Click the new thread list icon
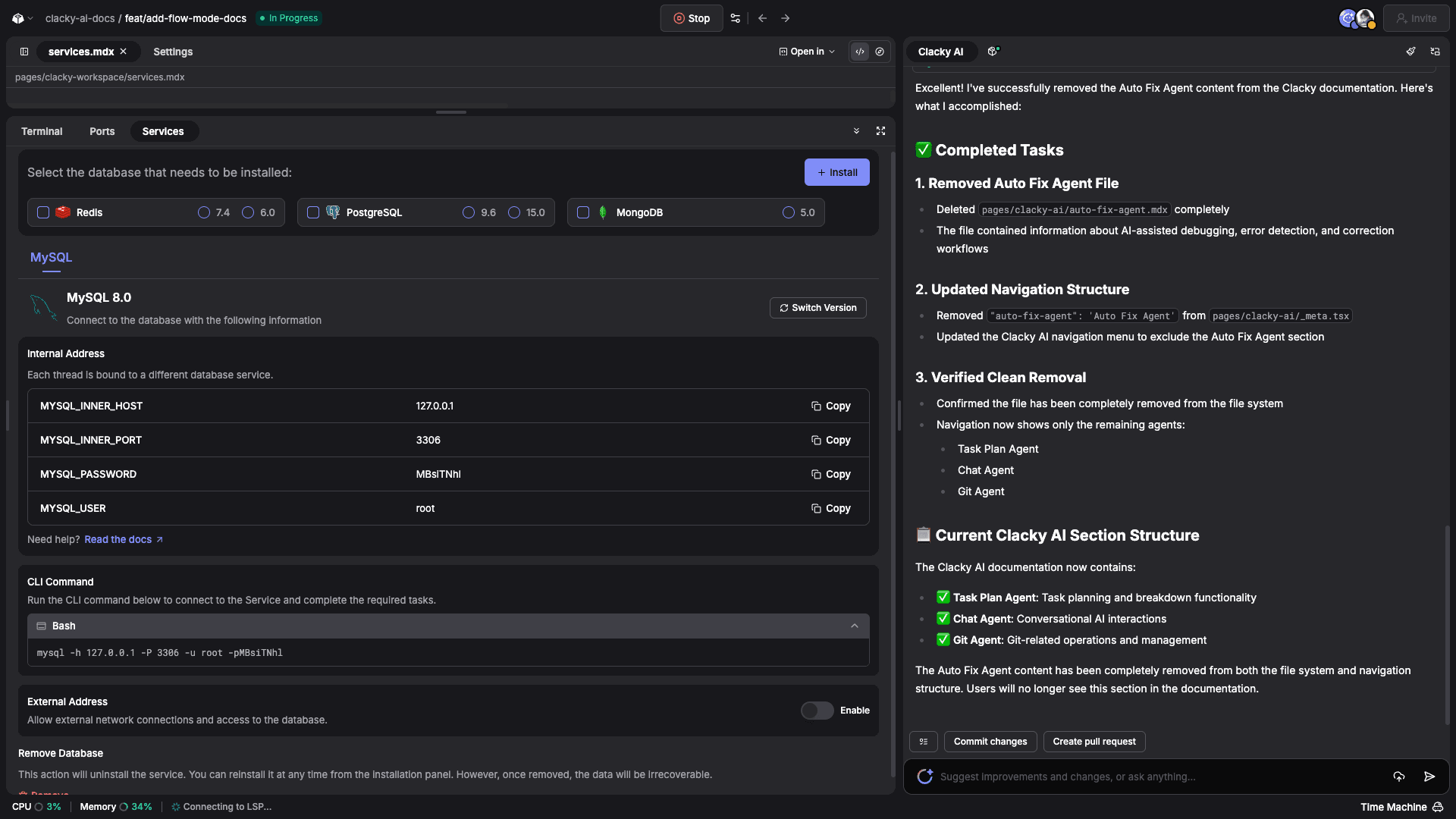 1435,52
